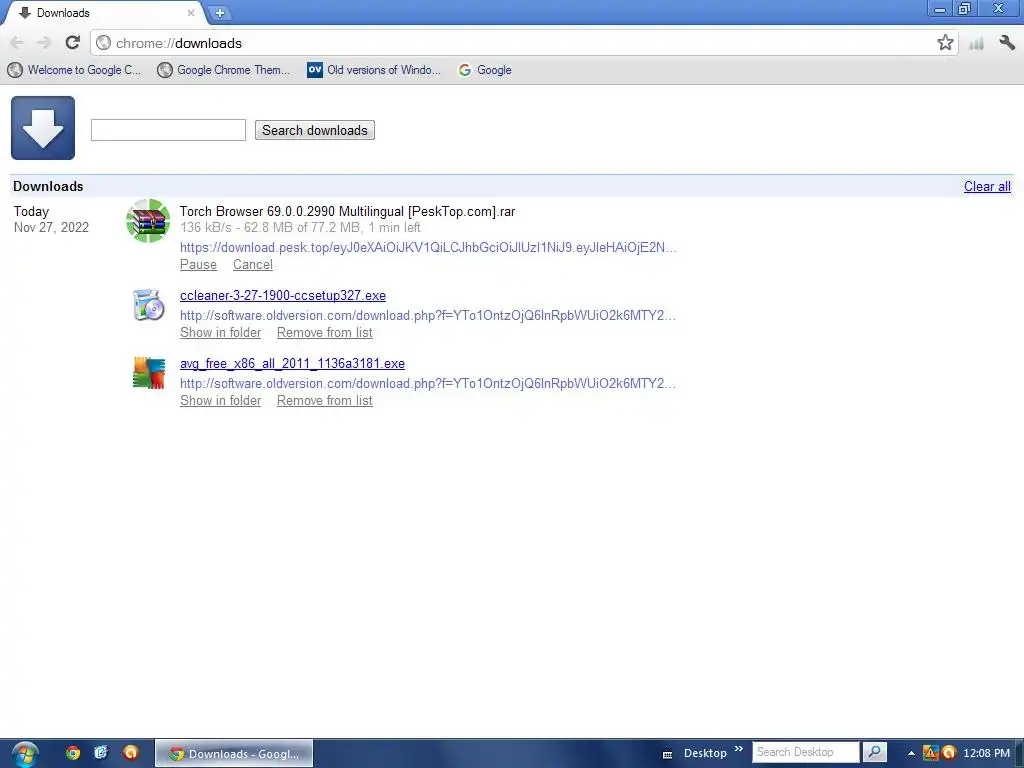Close the Downloads tab

pyautogui.click(x=191, y=12)
